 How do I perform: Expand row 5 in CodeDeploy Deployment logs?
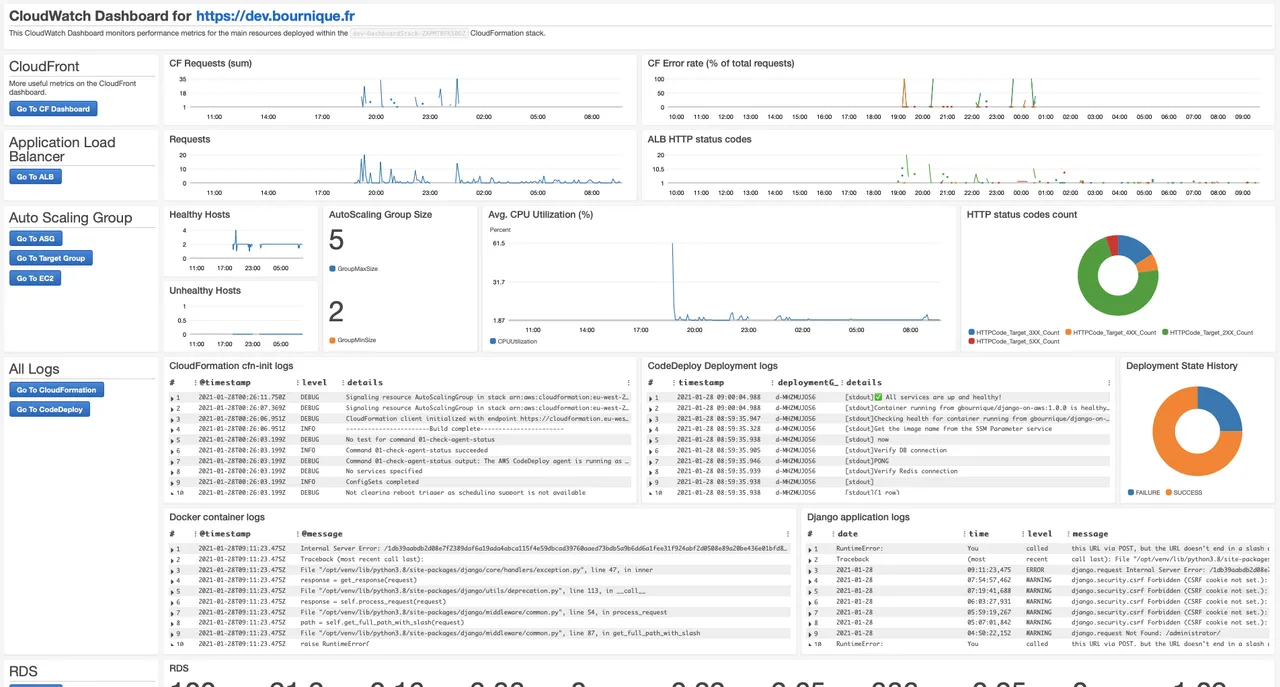click(x=651, y=440)
